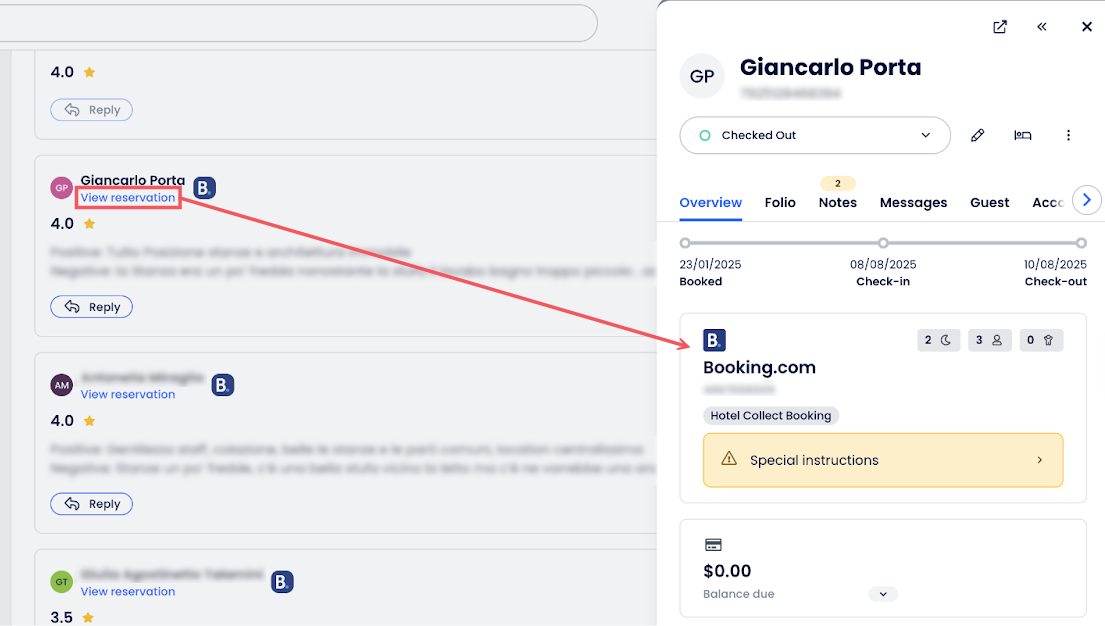Click the GP avatar in panel header
The height and width of the screenshot is (626, 1105).
tap(701, 76)
